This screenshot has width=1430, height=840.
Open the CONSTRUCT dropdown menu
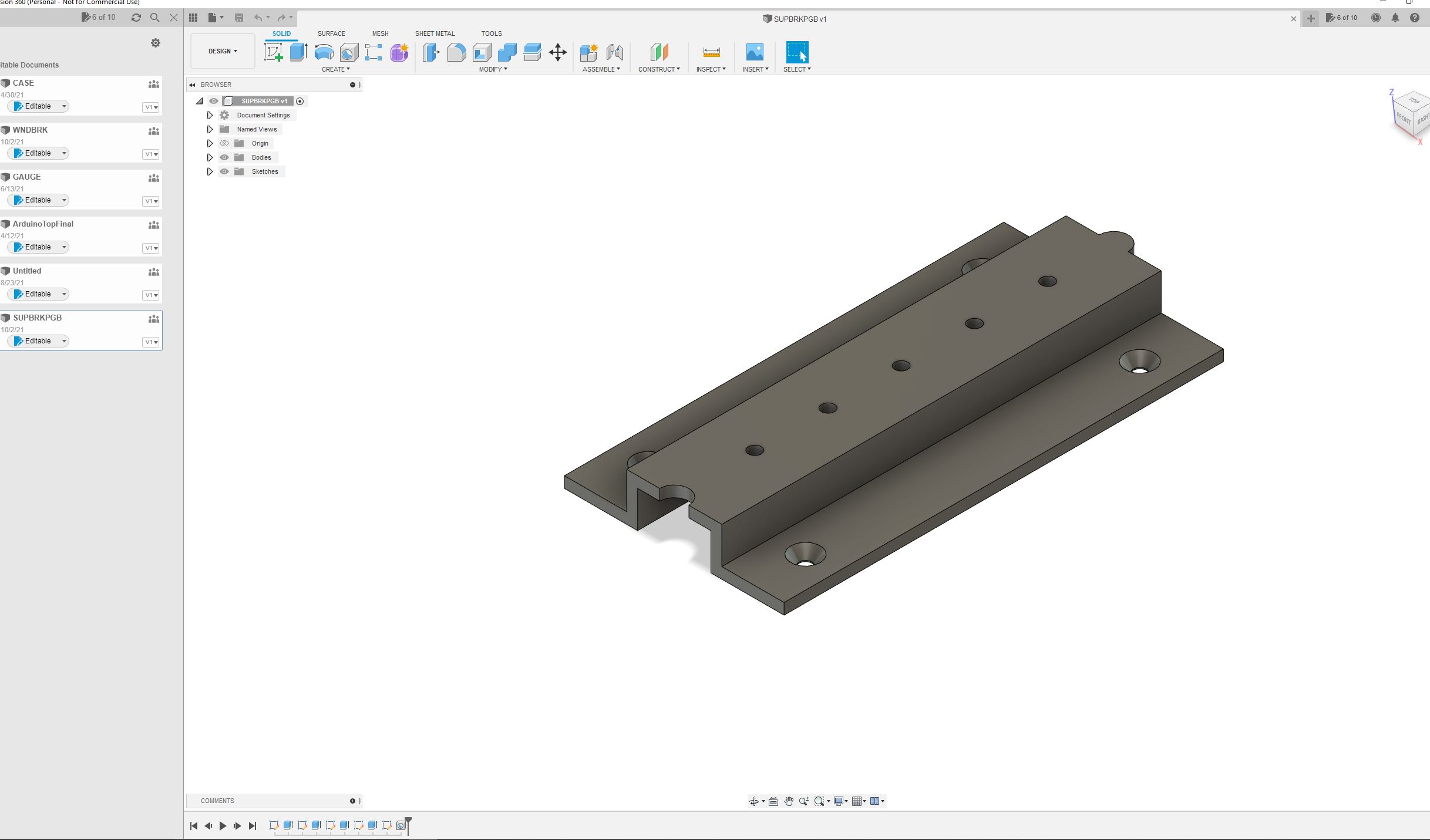tap(659, 69)
